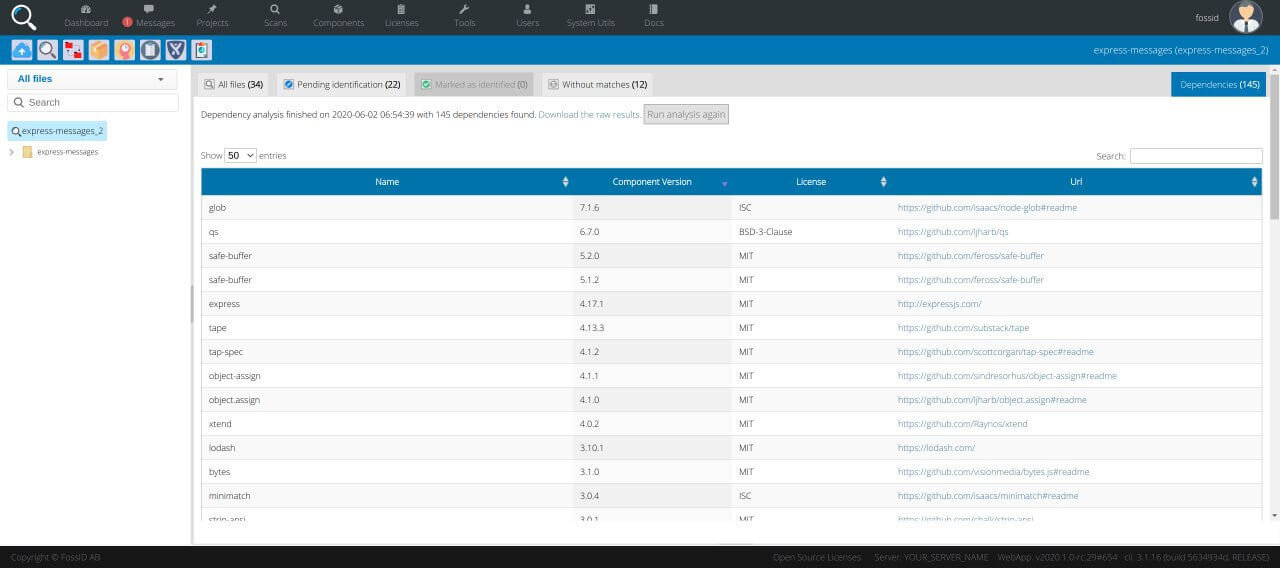Image resolution: width=1280 pixels, height=568 pixels.
Task: Open the visionmedia bytes.js readme link
Action: (993, 472)
